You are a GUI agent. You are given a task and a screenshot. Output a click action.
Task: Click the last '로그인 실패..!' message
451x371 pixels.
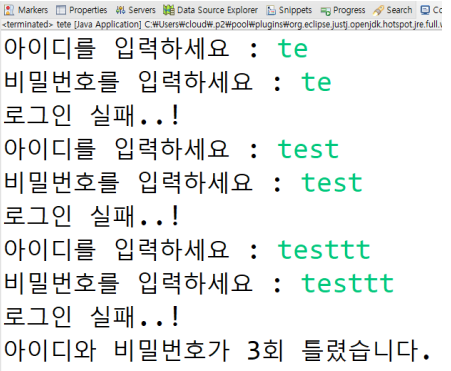coord(91,317)
